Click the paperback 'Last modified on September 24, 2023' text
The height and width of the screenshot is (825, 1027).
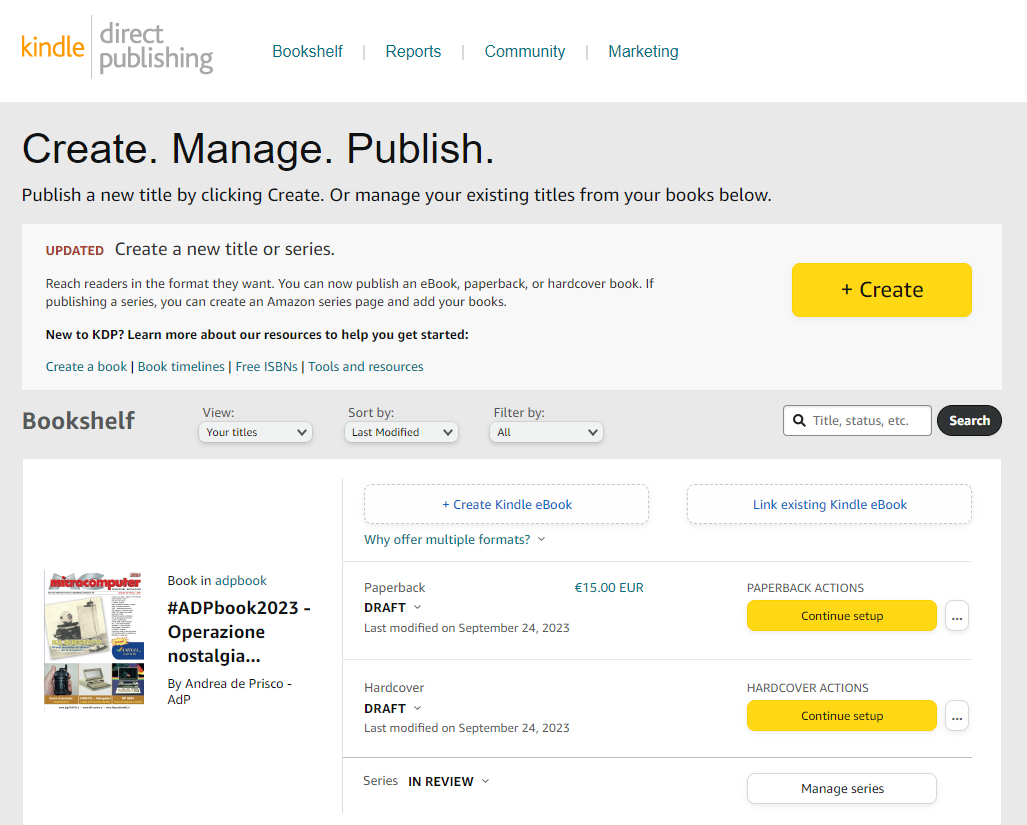(x=467, y=628)
